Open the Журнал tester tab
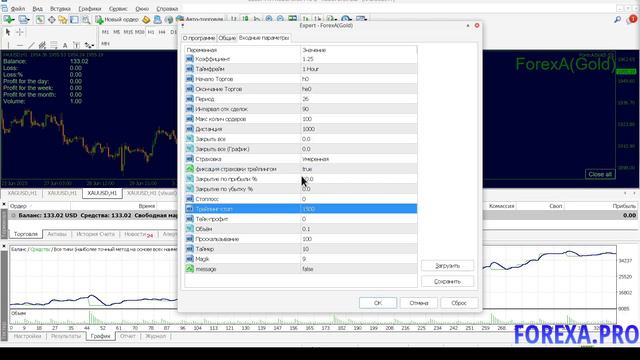The height and width of the screenshot is (360, 640). pos(156,336)
